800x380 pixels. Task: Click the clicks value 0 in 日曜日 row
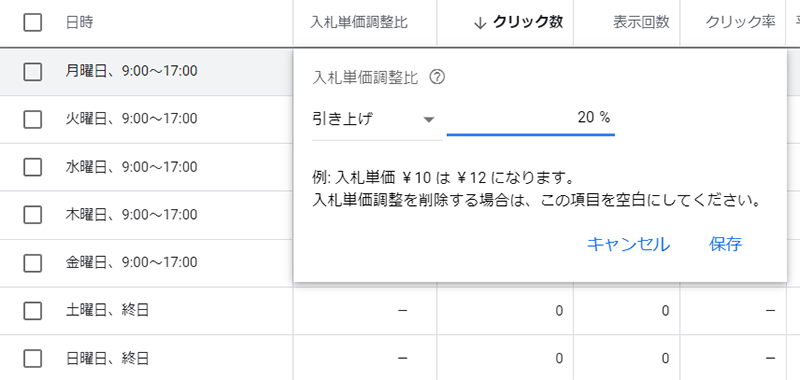pyautogui.click(x=559, y=359)
